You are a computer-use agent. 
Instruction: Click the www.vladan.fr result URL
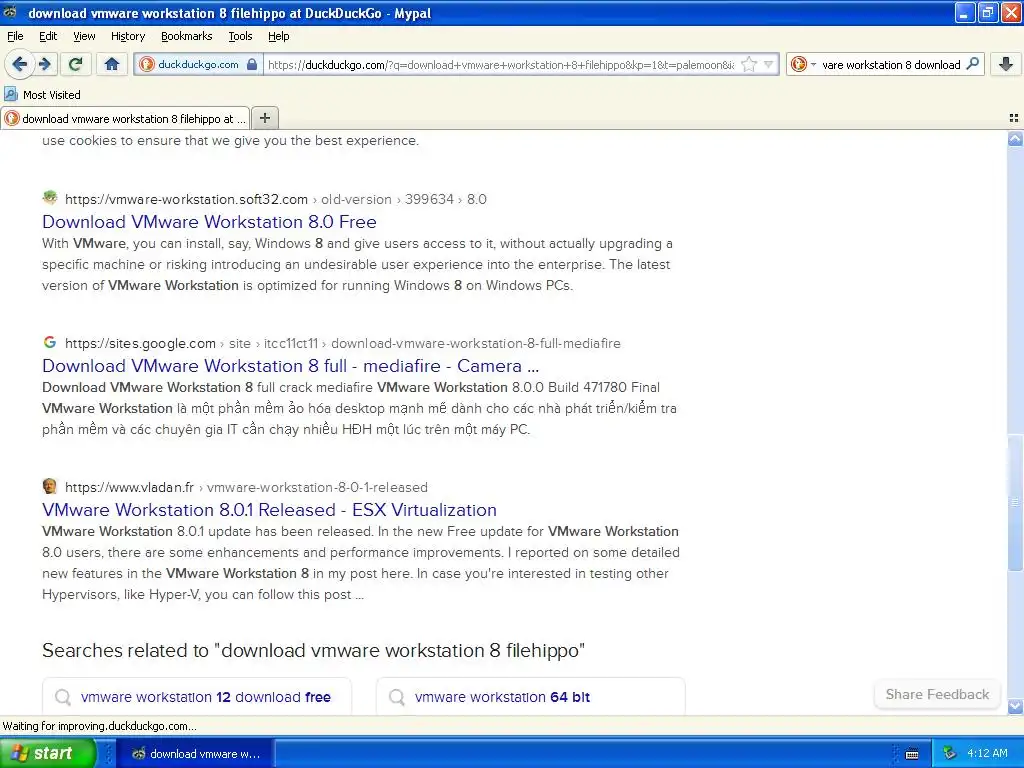pos(129,487)
